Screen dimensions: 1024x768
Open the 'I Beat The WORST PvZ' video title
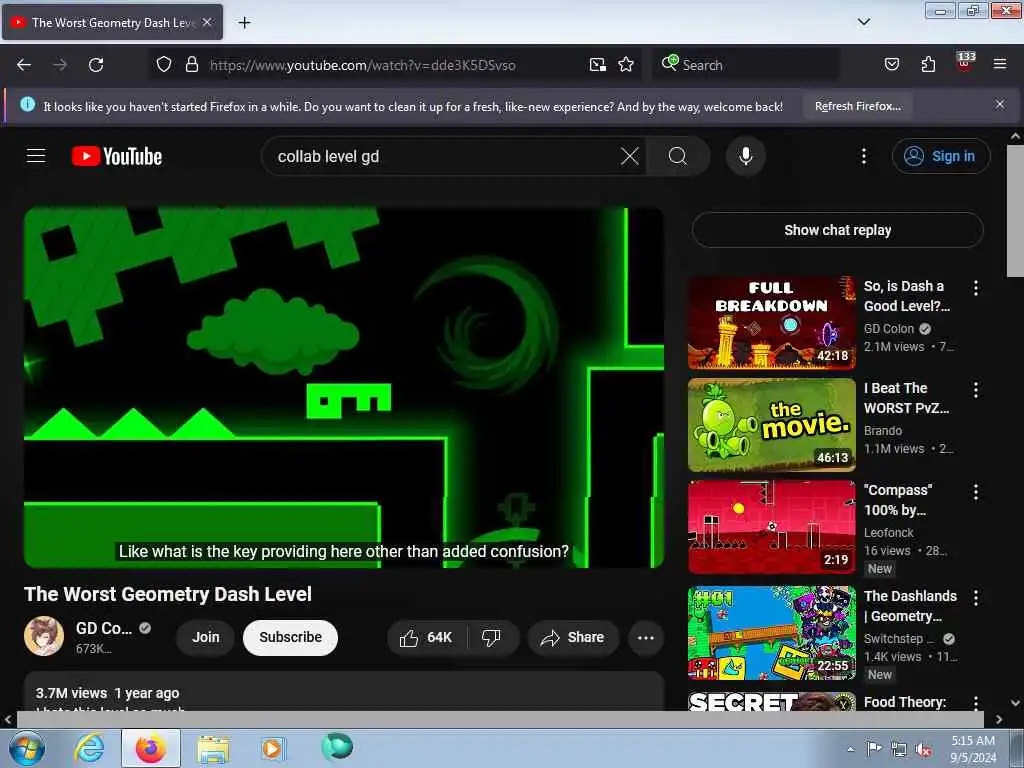point(906,398)
